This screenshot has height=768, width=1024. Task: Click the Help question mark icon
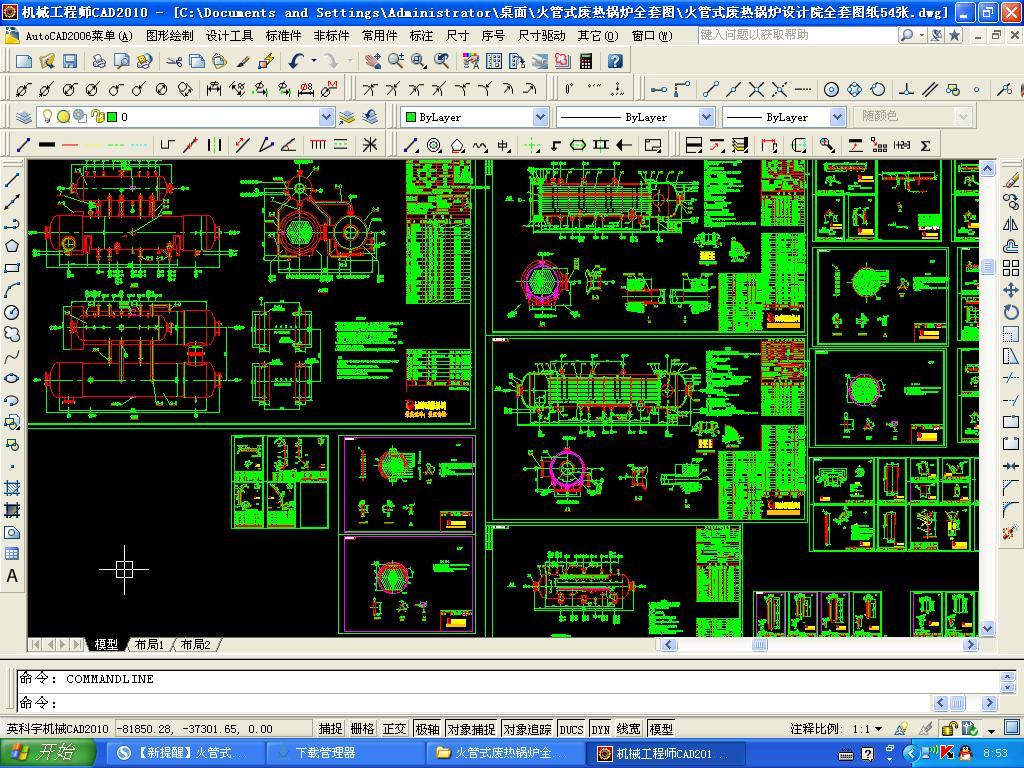tap(615, 61)
